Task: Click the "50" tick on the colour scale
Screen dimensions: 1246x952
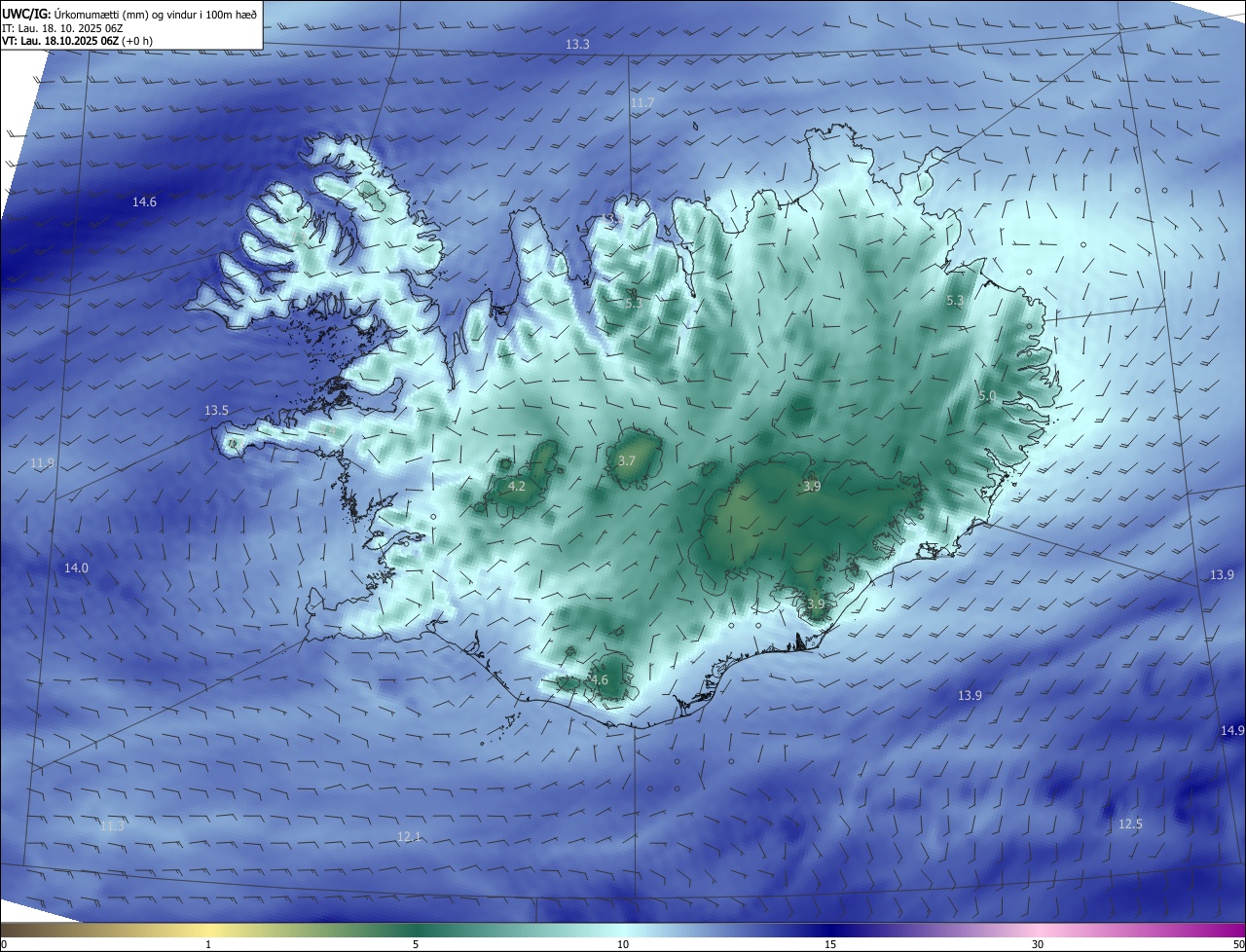Action: [1238, 944]
